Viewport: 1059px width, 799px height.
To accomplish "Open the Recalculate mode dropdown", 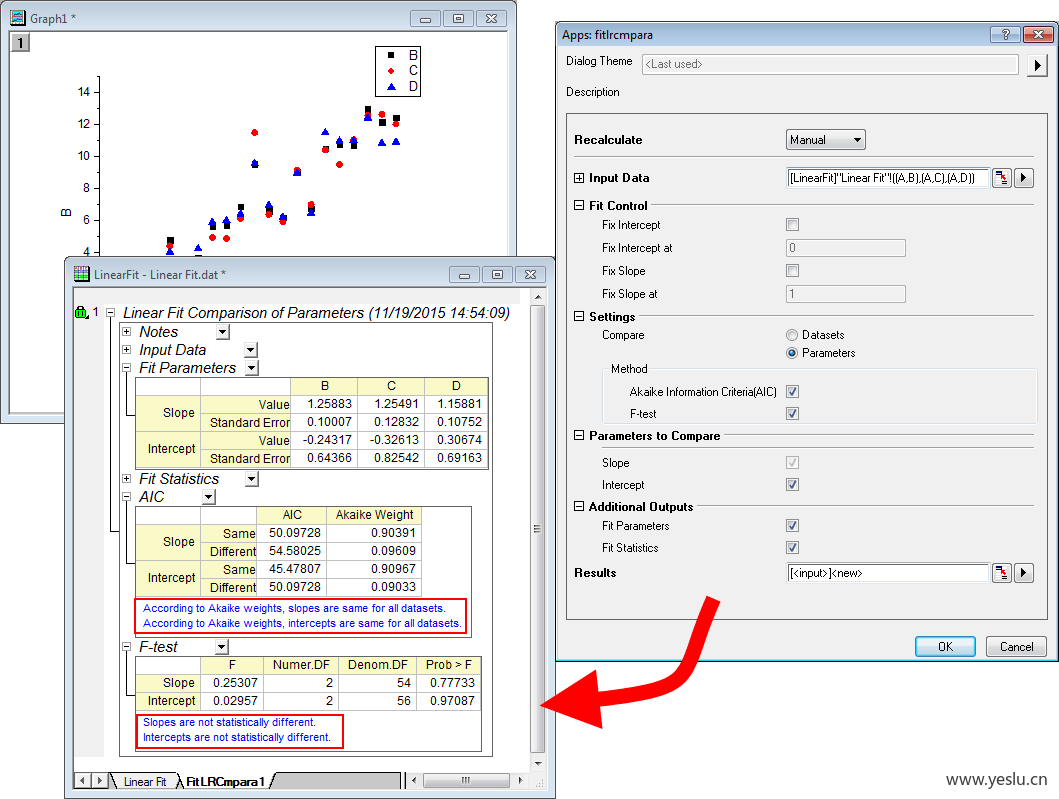I will (825, 140).
